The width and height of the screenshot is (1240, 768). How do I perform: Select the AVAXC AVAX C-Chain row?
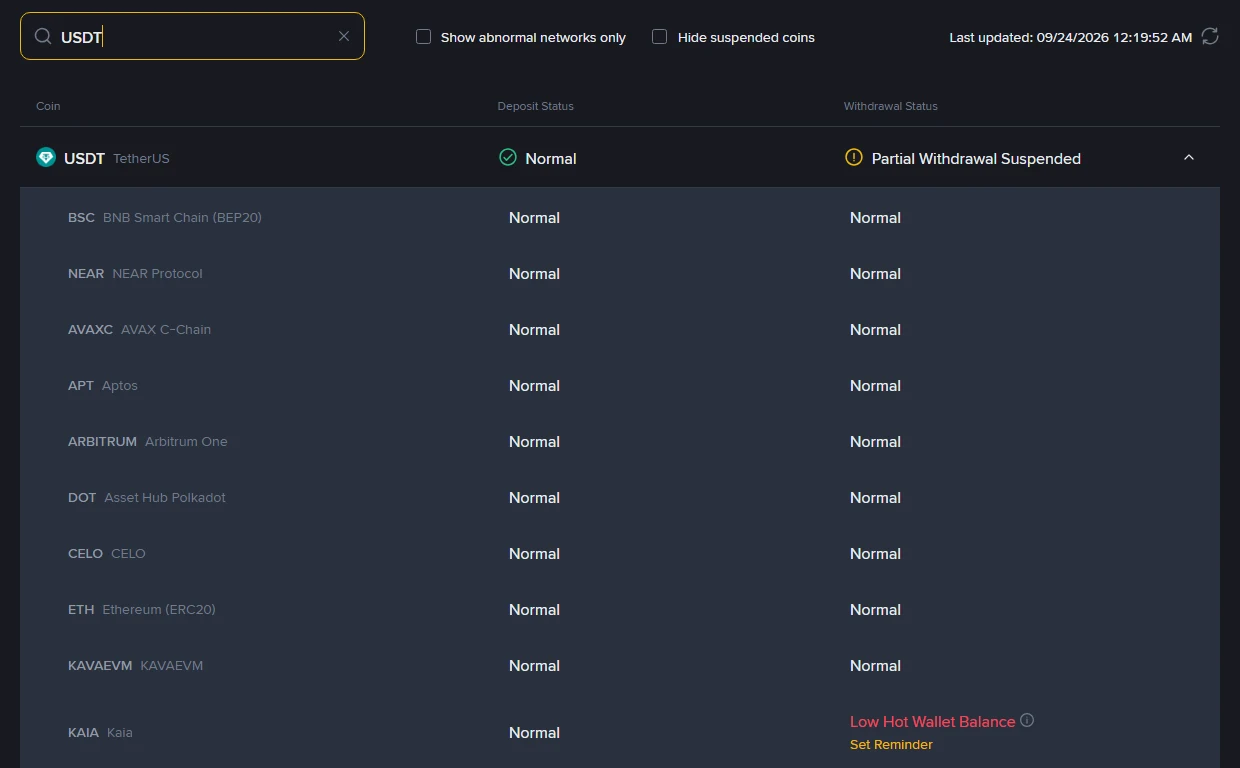[620, 329]
